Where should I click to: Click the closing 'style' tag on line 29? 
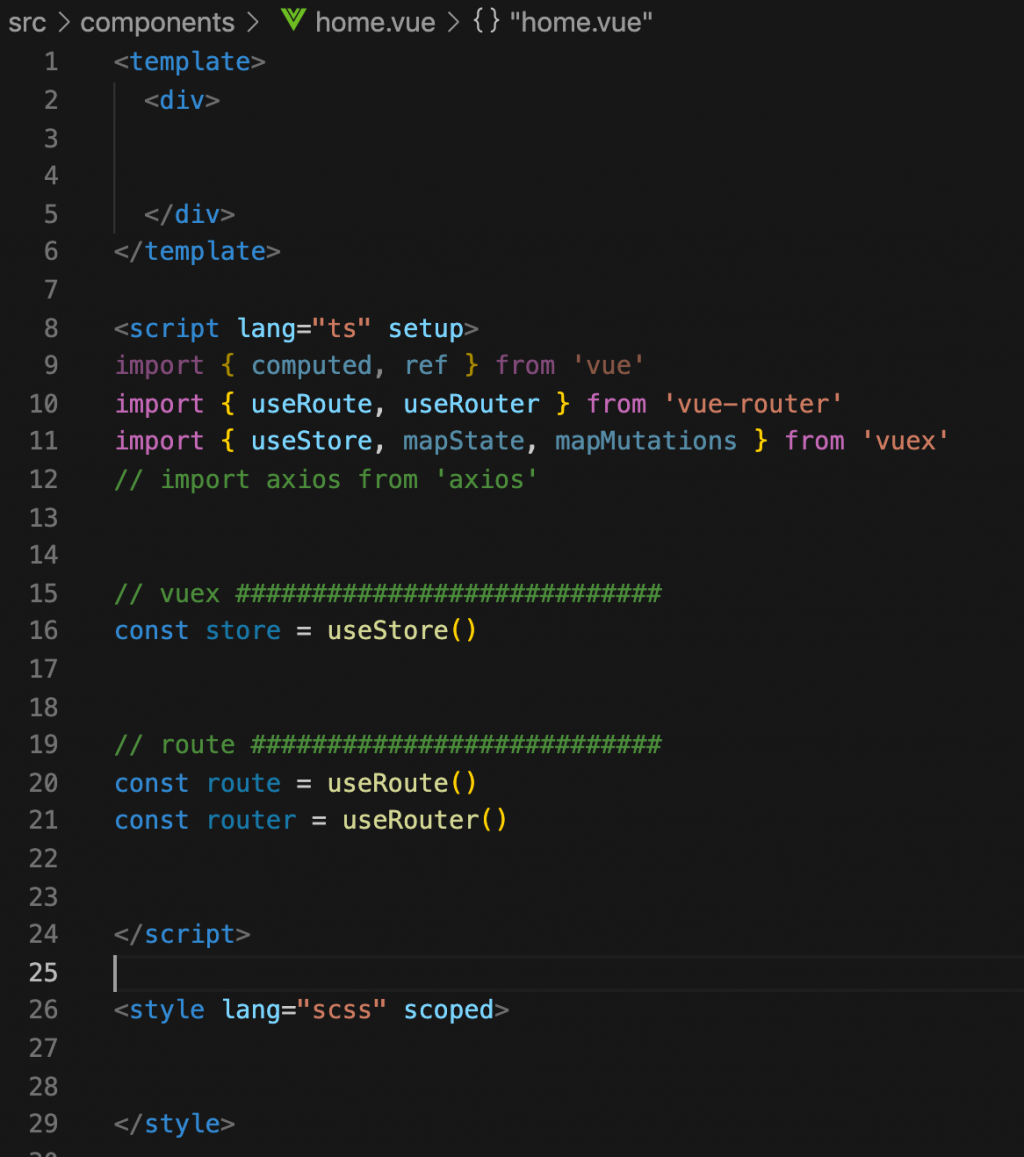coord(175,1124)
